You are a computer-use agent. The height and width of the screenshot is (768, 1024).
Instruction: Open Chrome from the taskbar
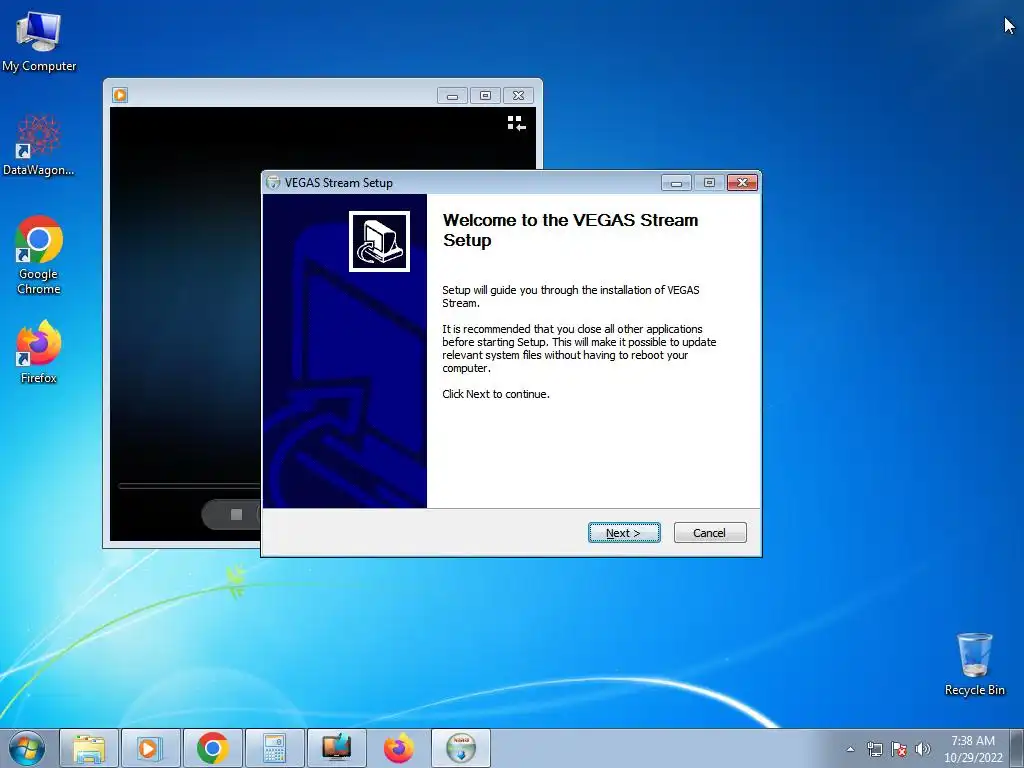212,748
